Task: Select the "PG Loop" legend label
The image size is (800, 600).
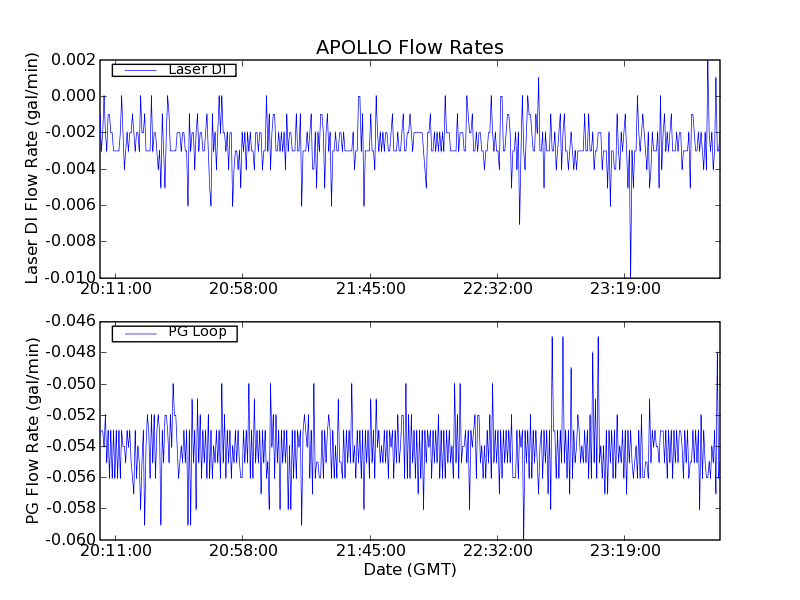Action: (197, 332)
